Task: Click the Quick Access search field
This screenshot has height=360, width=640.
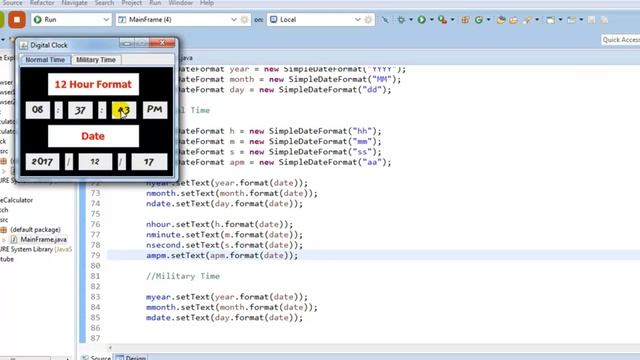Action: click(620, 40)
